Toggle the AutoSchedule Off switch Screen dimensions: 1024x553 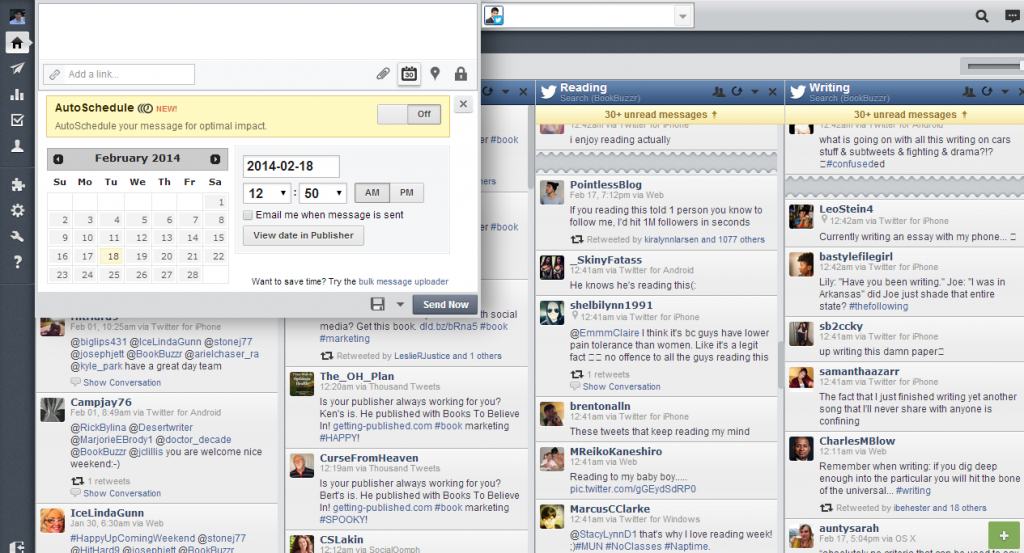(x=409, y=114)
